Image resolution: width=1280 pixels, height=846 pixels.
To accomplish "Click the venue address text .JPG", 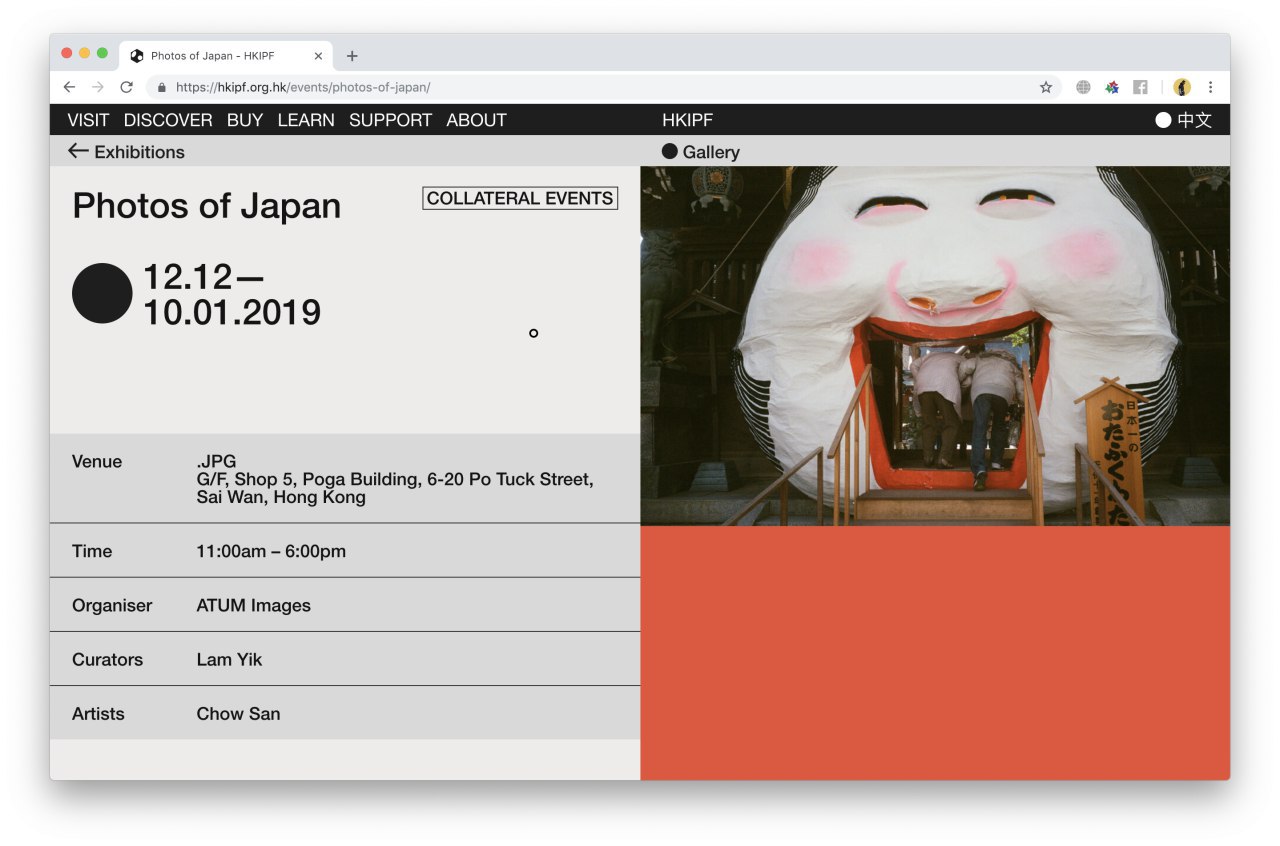I will point(217,461).
